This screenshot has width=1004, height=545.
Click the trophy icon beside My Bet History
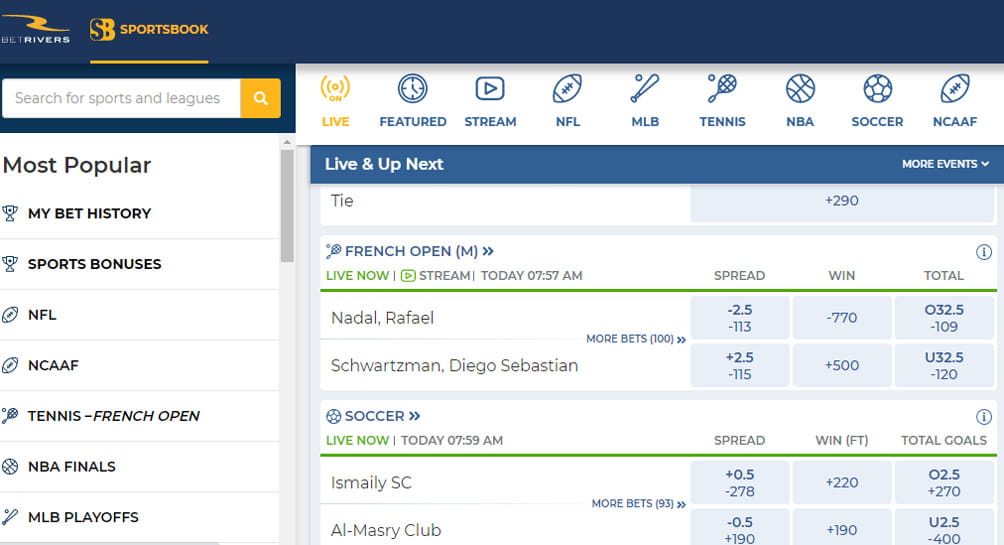(x=10, y=213)
